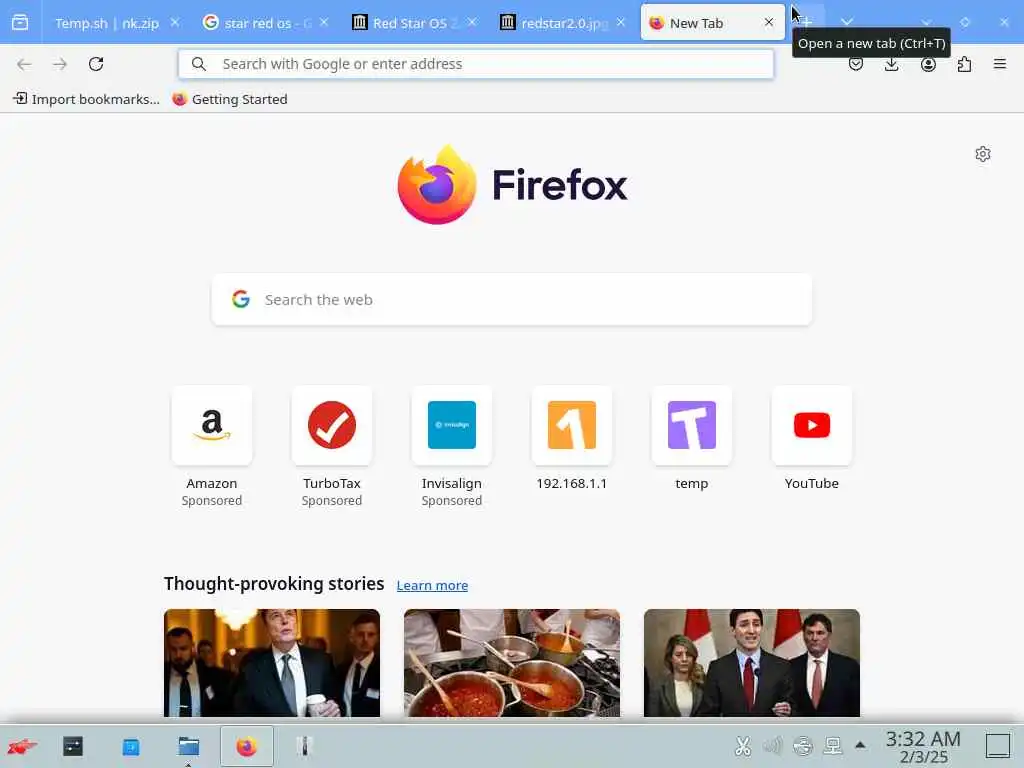Screen dimensions: 1024x768
Task: Open the blue app icon in taskbar
Action: click(x=131, y=746)
